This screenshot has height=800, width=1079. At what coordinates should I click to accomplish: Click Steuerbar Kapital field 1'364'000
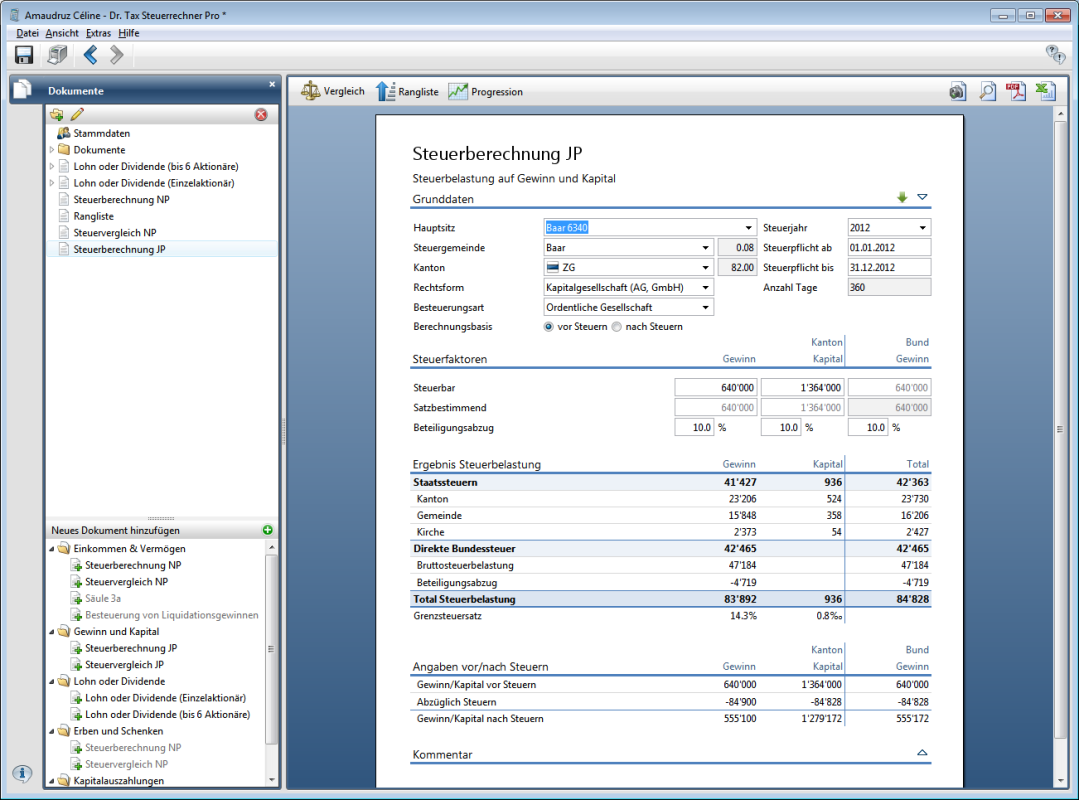click(x=802, y=388)
